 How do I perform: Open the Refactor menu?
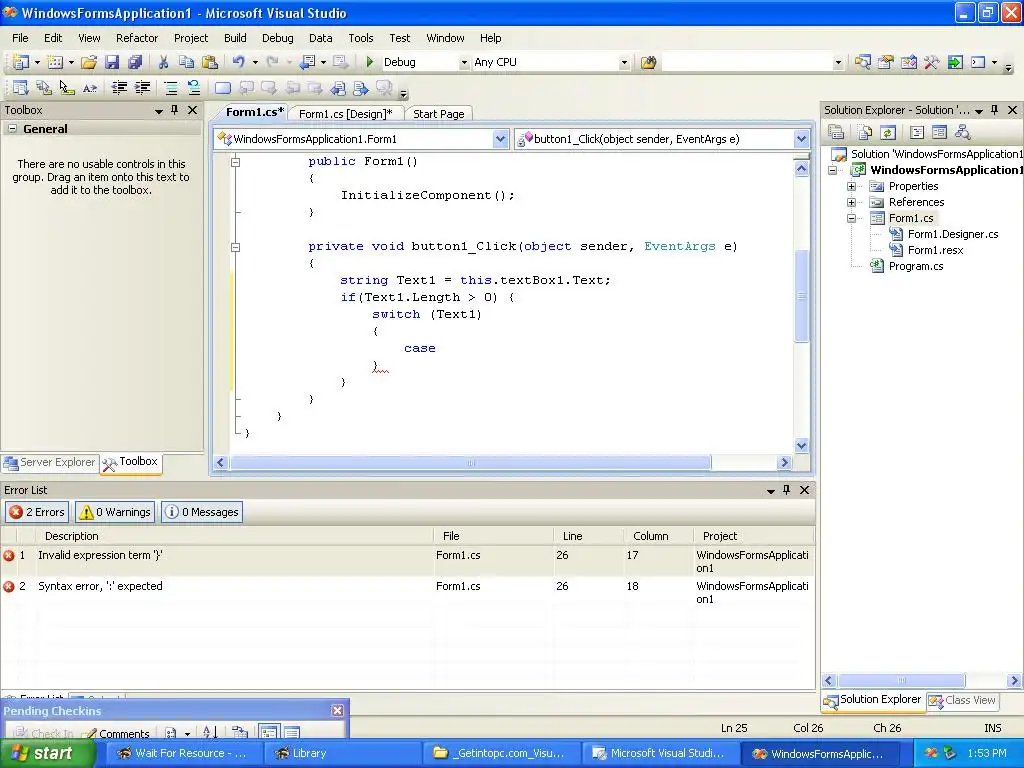point(136,38)
